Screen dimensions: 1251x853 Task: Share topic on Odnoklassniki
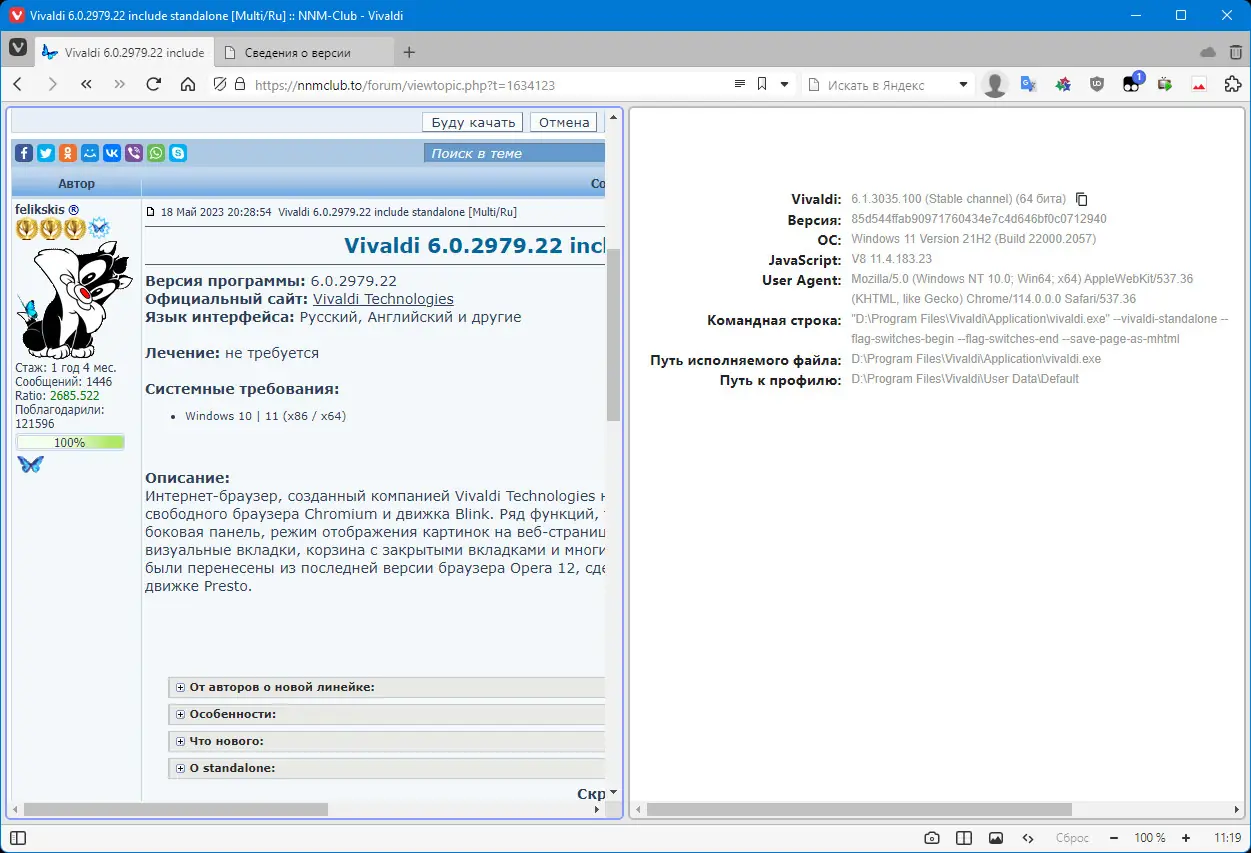click(68, 153)
